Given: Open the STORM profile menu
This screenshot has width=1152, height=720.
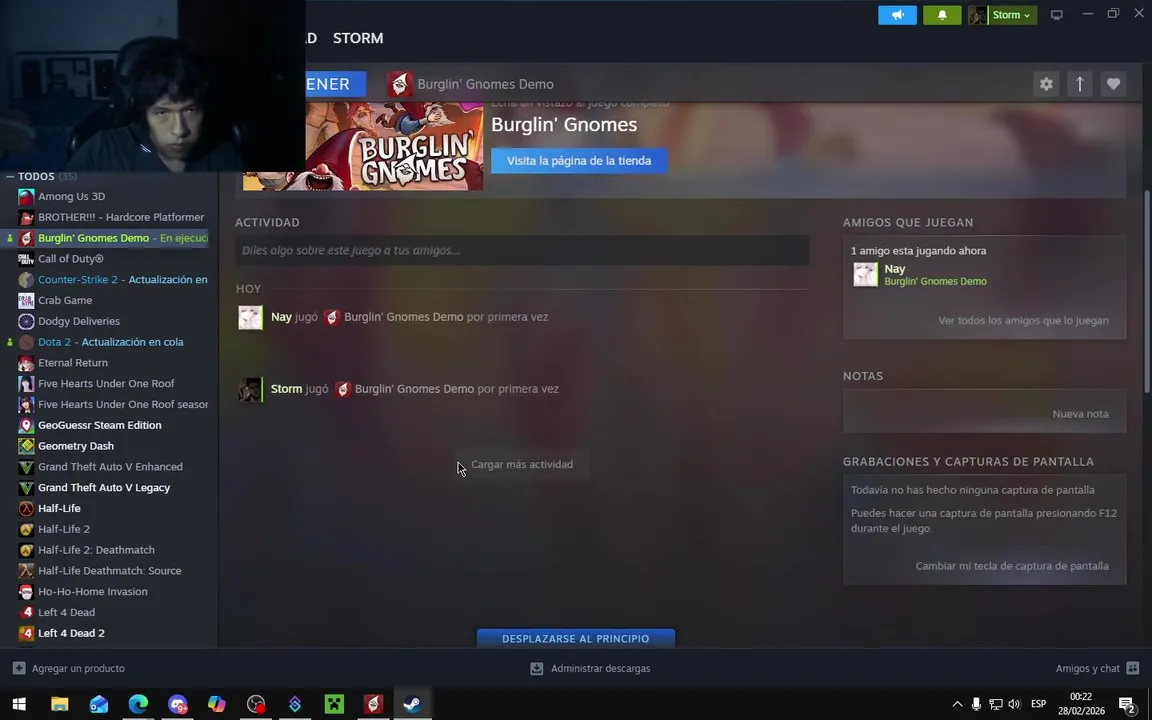Looking at the screenshot, I should (x=358, y=38).
